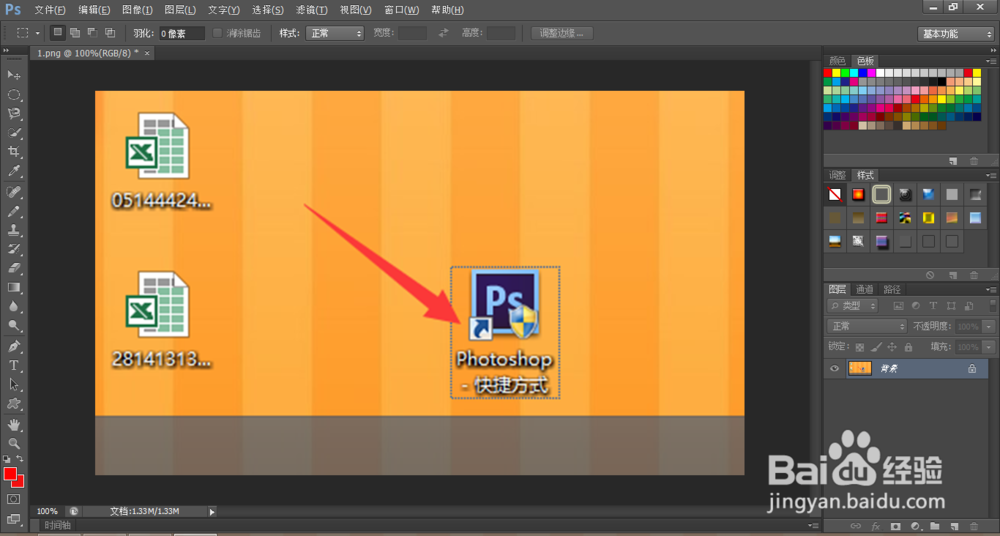Open the 滤镜(T) menu
Viewport: 1000px width, 536px height.
pyautogui.click(x=312, y=10)
